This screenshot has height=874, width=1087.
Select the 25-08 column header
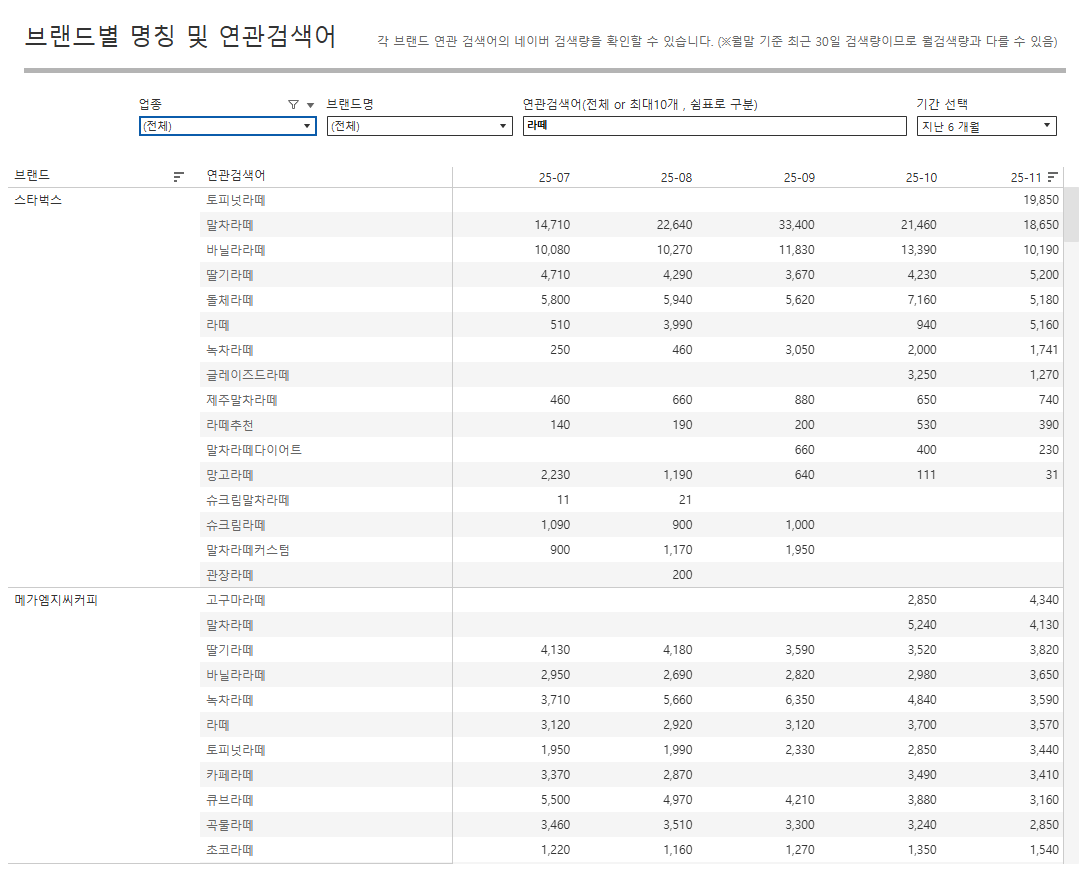pos(676,178)
